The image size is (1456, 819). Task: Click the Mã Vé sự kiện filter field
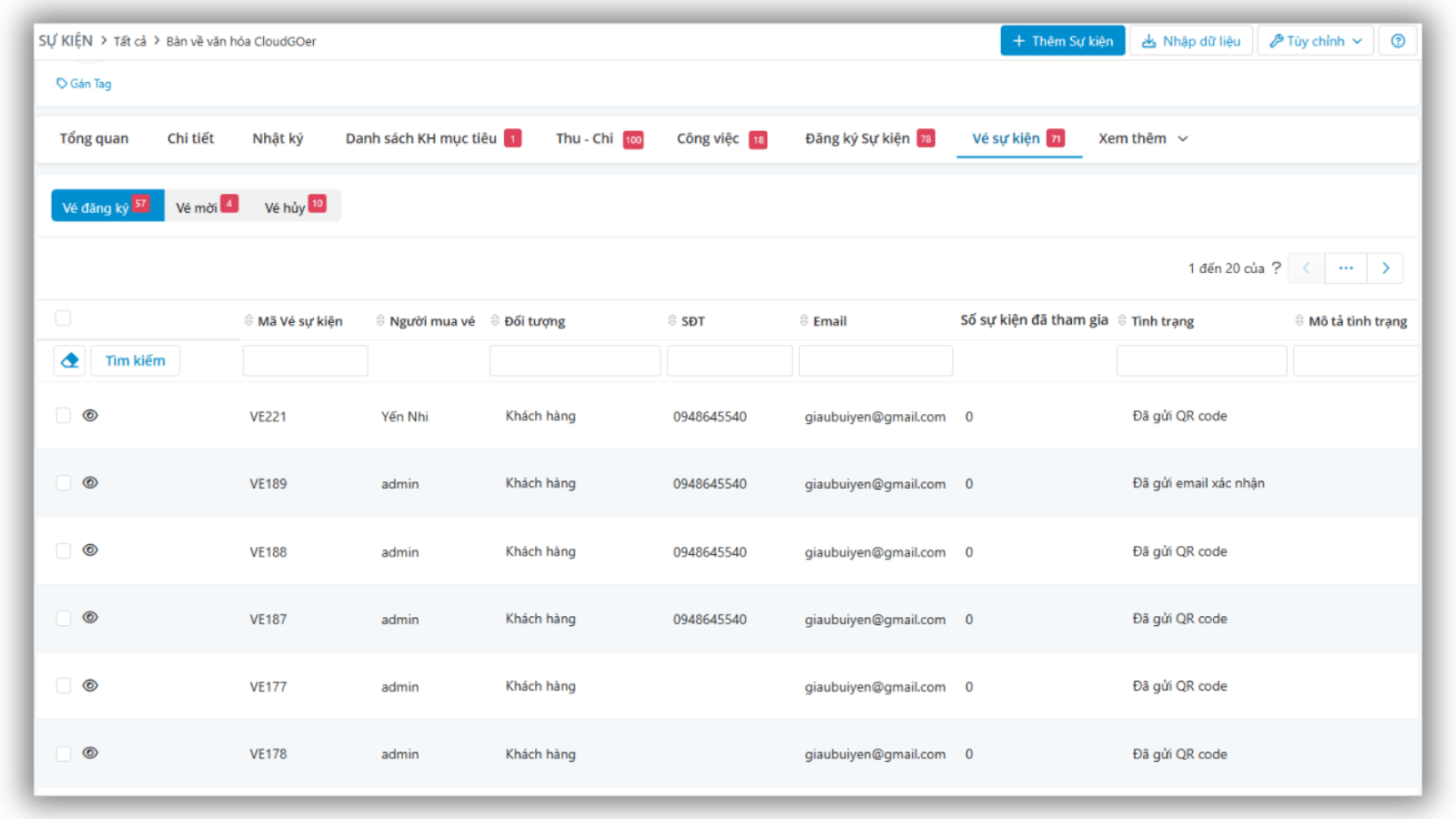(305, 361)
